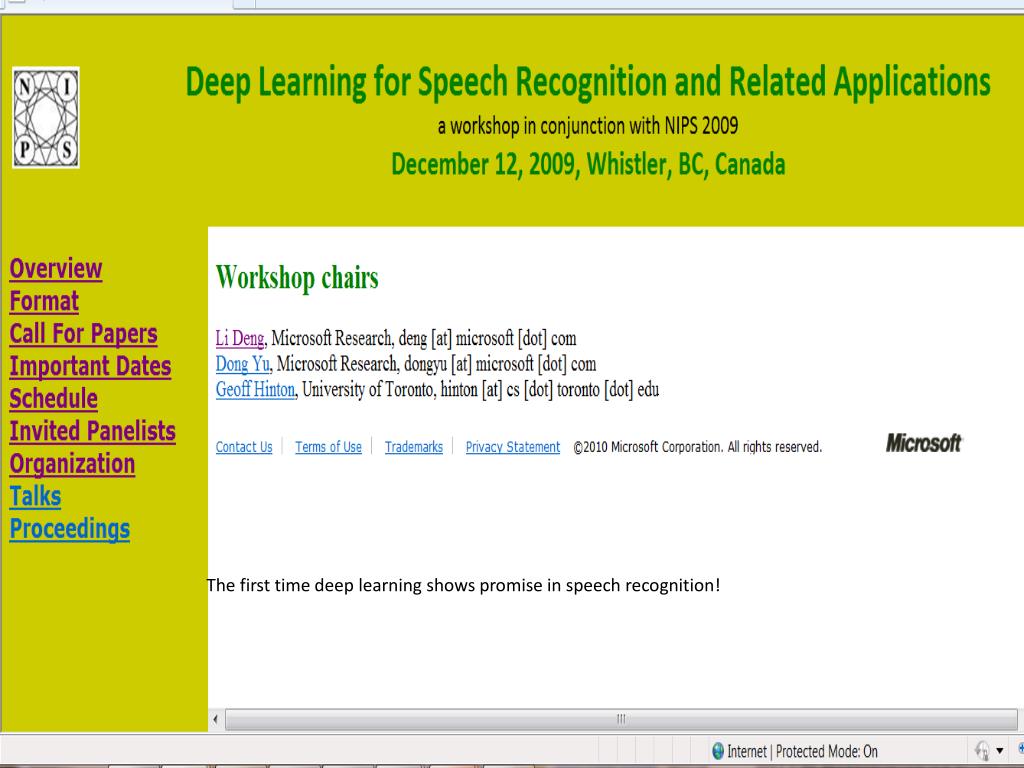View the Schedule page
1024x768 pixels.
click(x=54, y=399)
